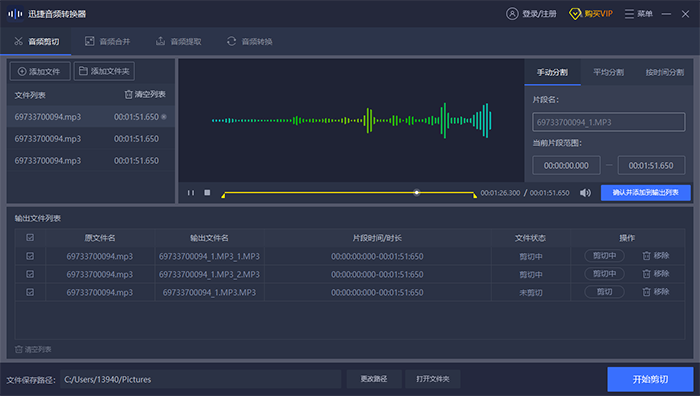Switch to the 音频提取 tab
This screenshot has height=396, width=700.
(179, 42)
